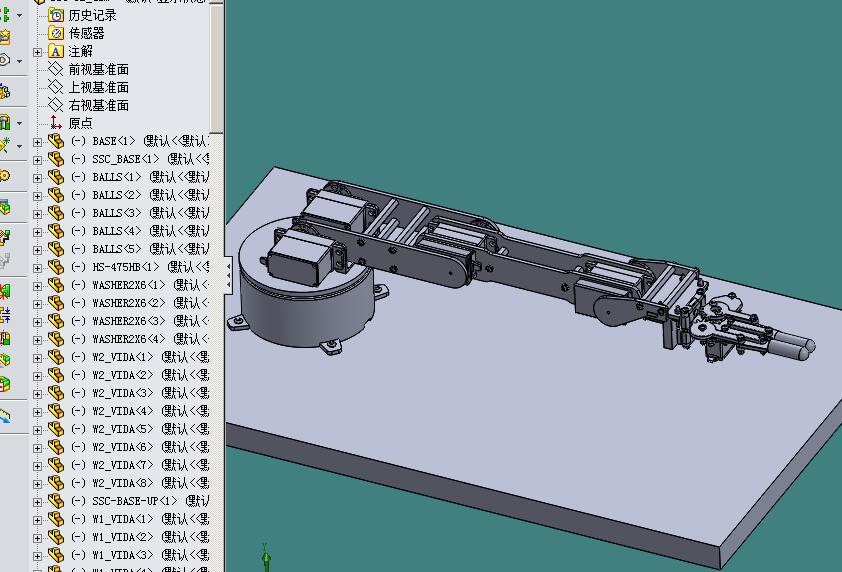Click the part icon beside SSC-BASE-UP<1>
The image size is (842, 572).
click(56, 501)
